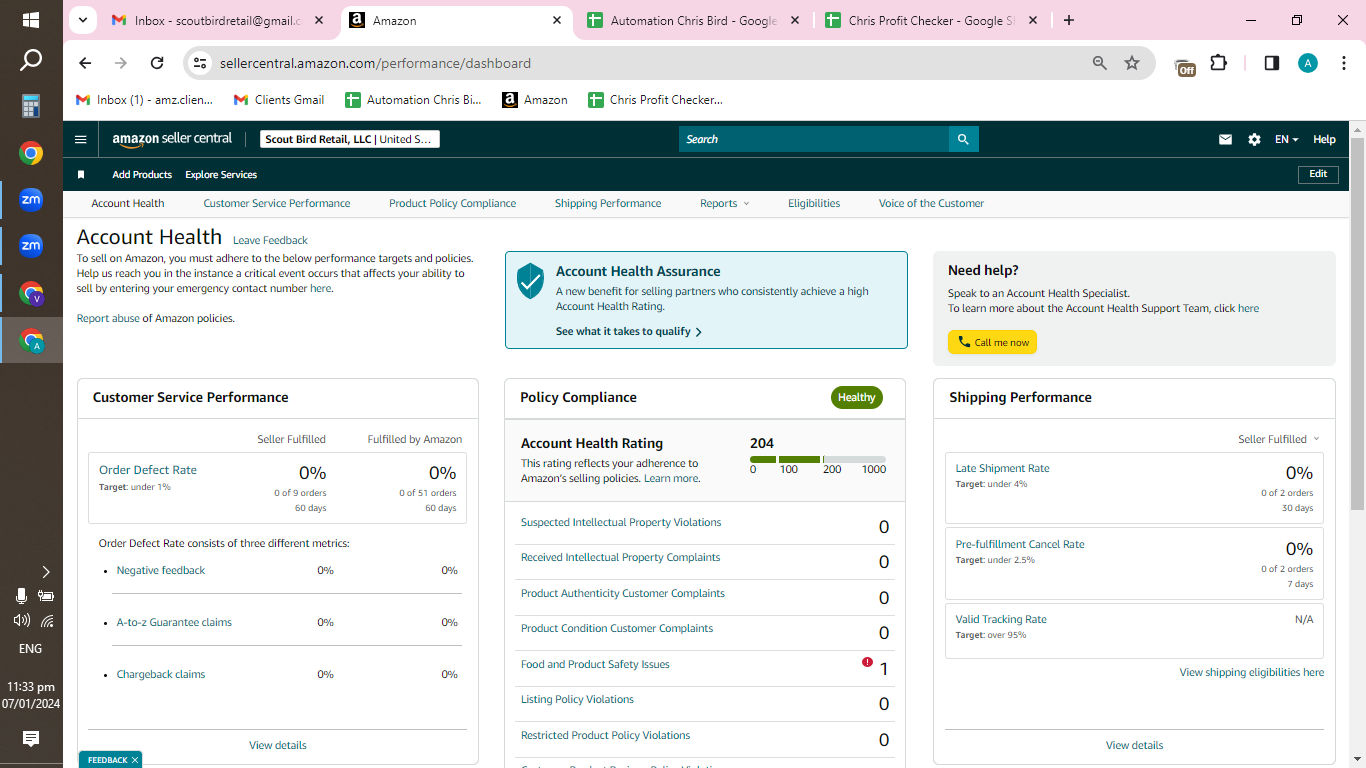
Task: Click the Call me now button
Action: (992, 342)
